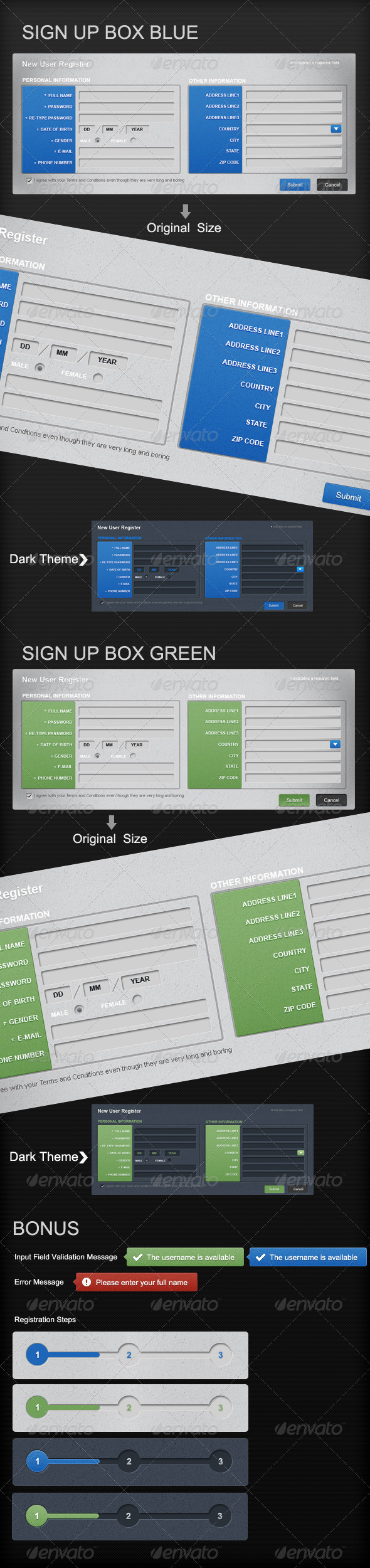The height and width of the screenshot is (1568, 370).
Task: Click the Password field in the blue sign up box
Action: point(126,107)
